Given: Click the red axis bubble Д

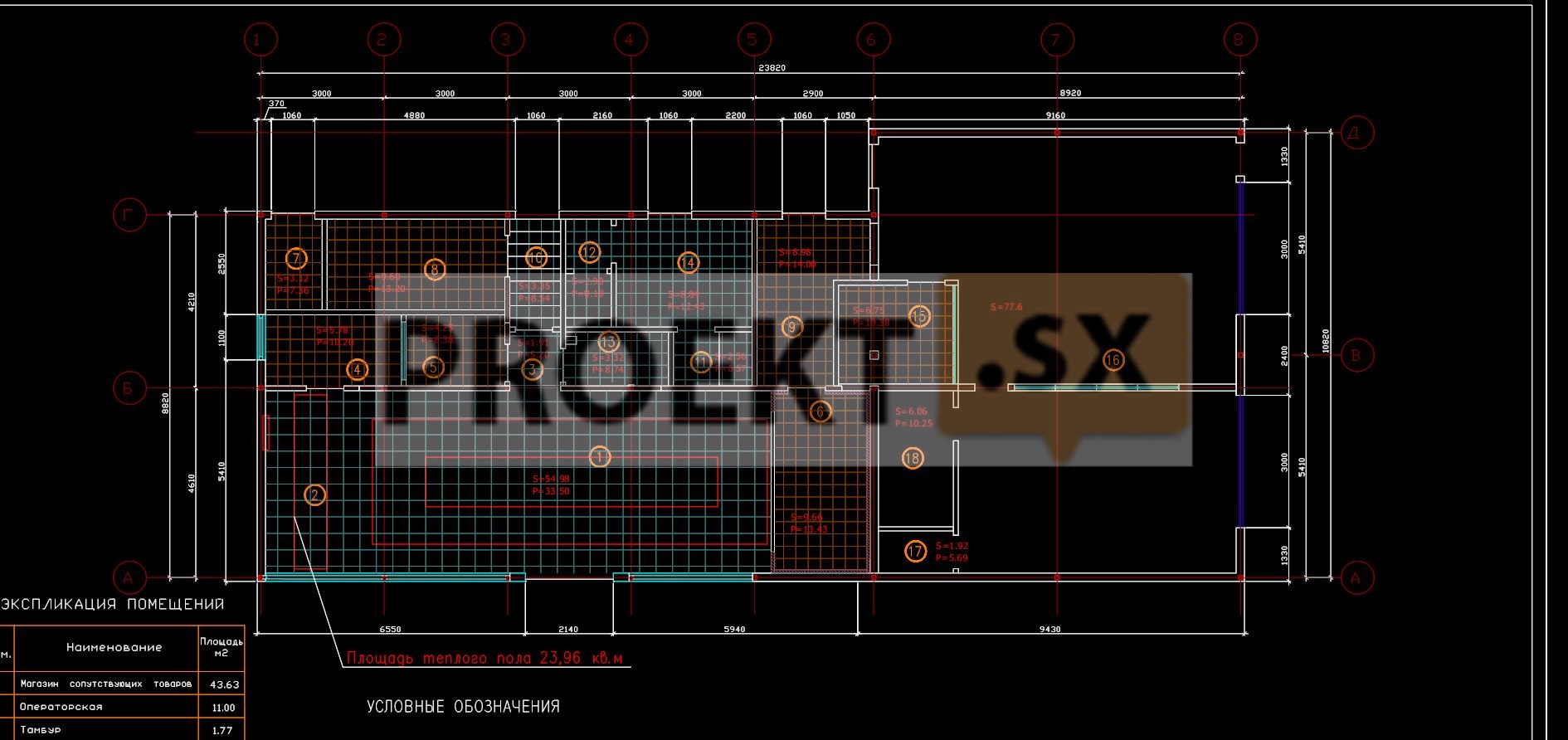Looking at the screenshot, I should coord(1357,133).
